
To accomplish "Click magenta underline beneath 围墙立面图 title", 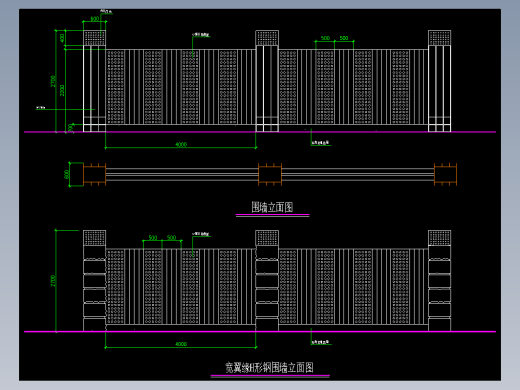I will [x=272, y=215].
